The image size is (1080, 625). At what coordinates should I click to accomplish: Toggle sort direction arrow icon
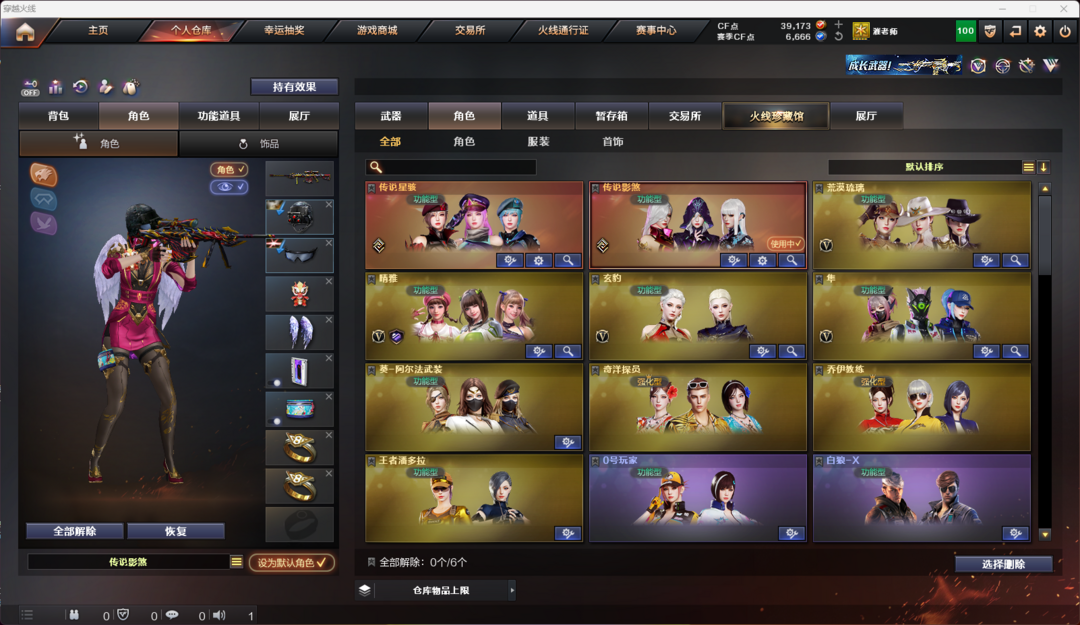(1043, 167)
